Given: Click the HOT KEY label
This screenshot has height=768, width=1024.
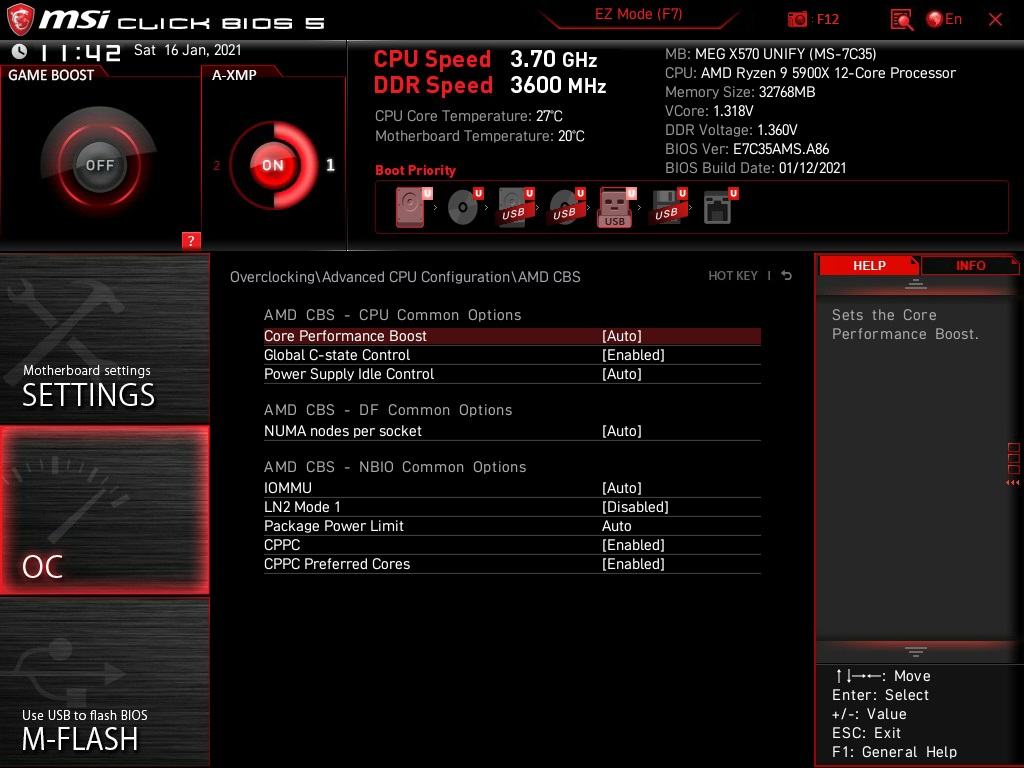Looking at the screenshot, I should tap(733, 276).
